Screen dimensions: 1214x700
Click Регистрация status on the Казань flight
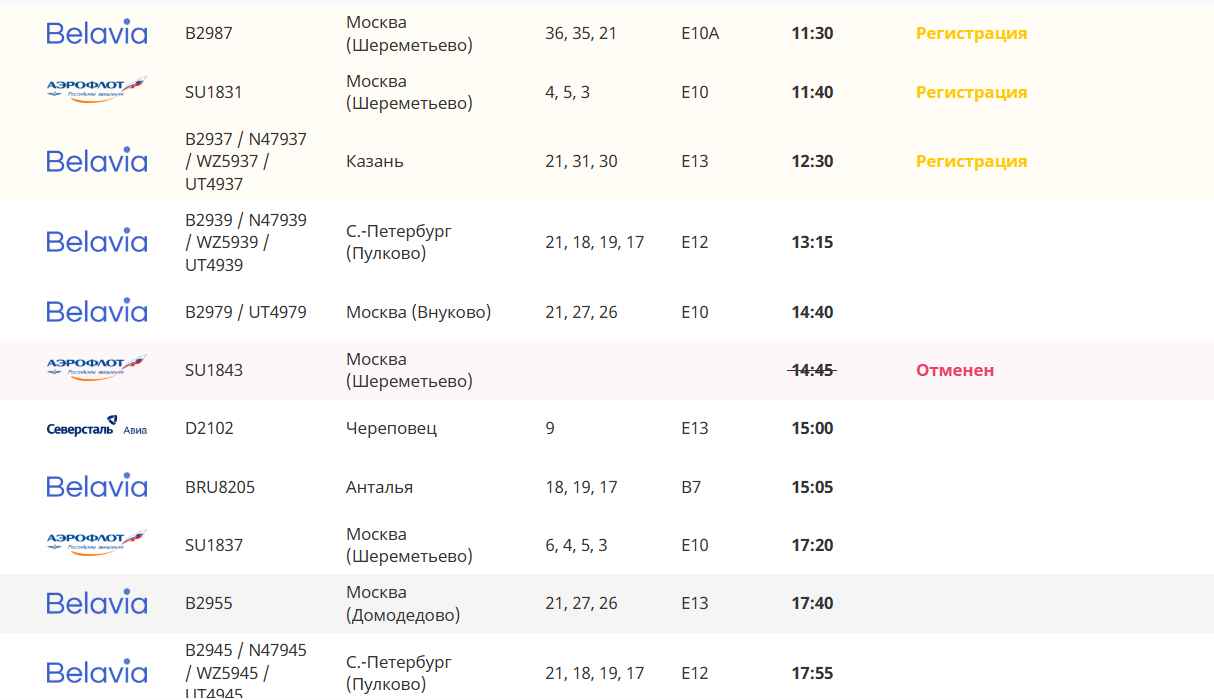971,161
